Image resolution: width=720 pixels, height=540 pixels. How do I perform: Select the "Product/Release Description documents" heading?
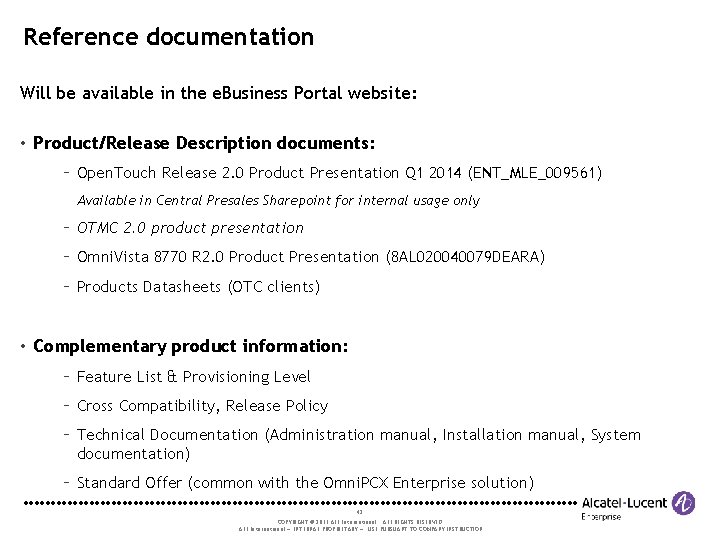(x=204, y=143)
